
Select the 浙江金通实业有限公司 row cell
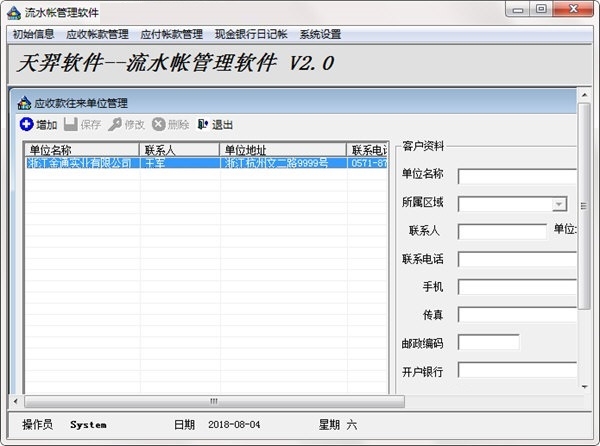[x=82, y=163]
